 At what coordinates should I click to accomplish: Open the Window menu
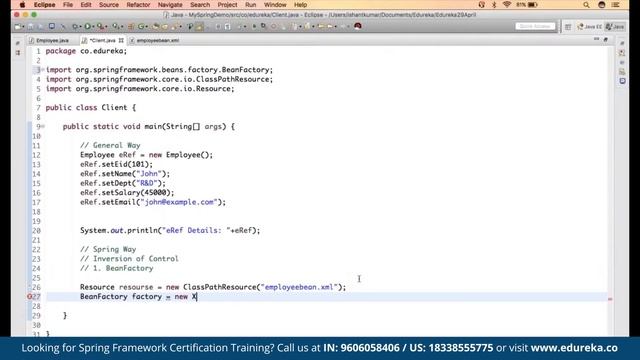click(x=275, y=5)
